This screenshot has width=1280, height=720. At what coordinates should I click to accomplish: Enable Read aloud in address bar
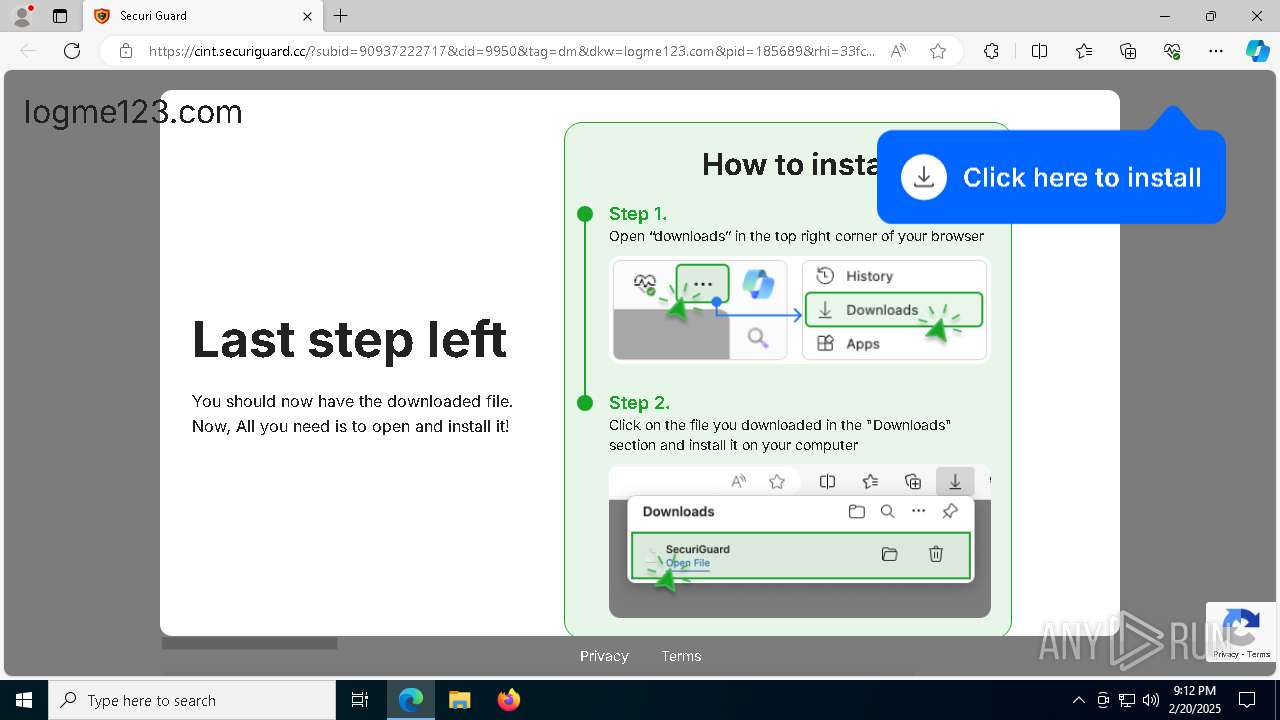tap(898, 51)
